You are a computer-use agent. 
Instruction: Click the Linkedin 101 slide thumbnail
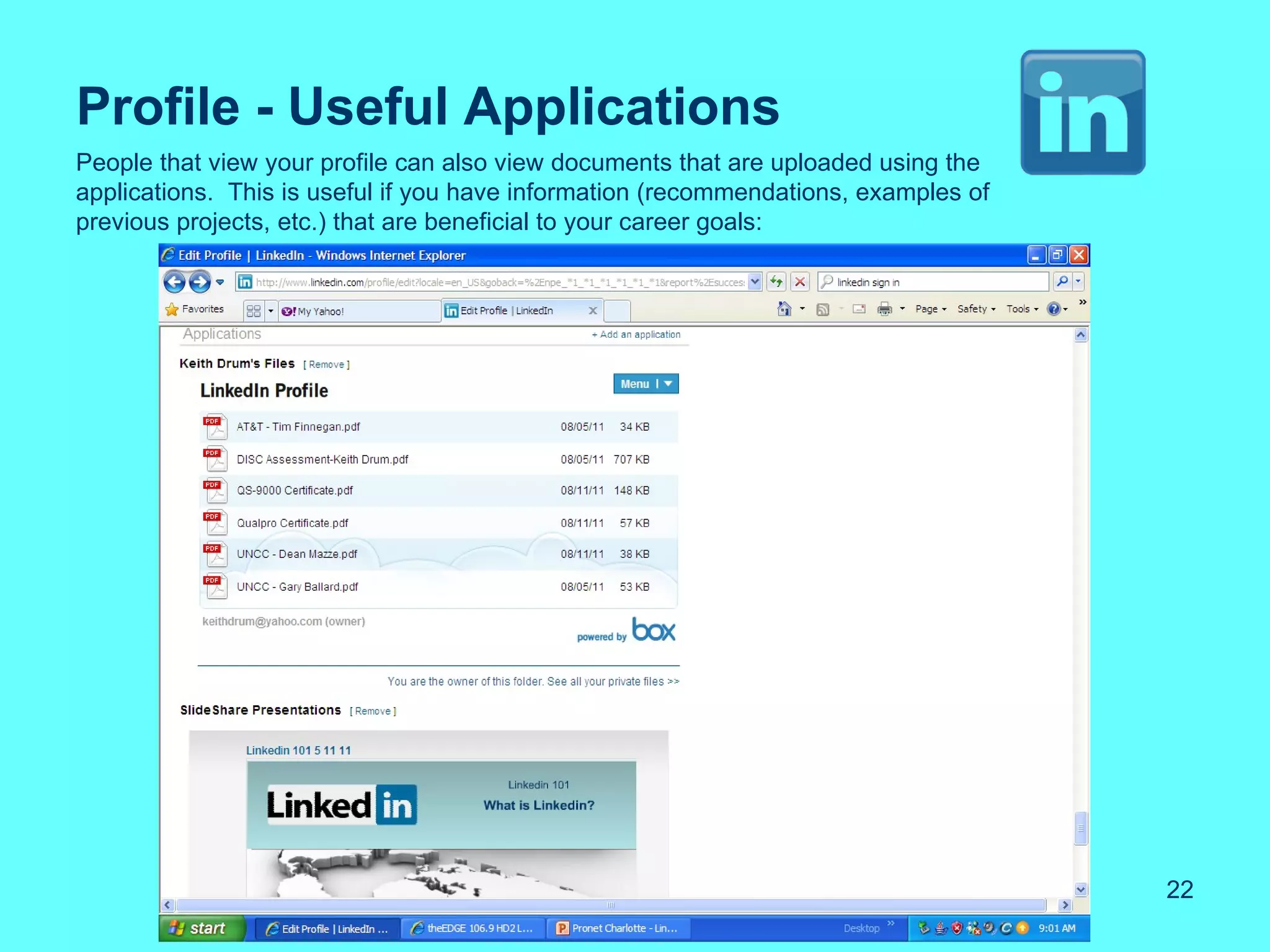coord(442,829)
